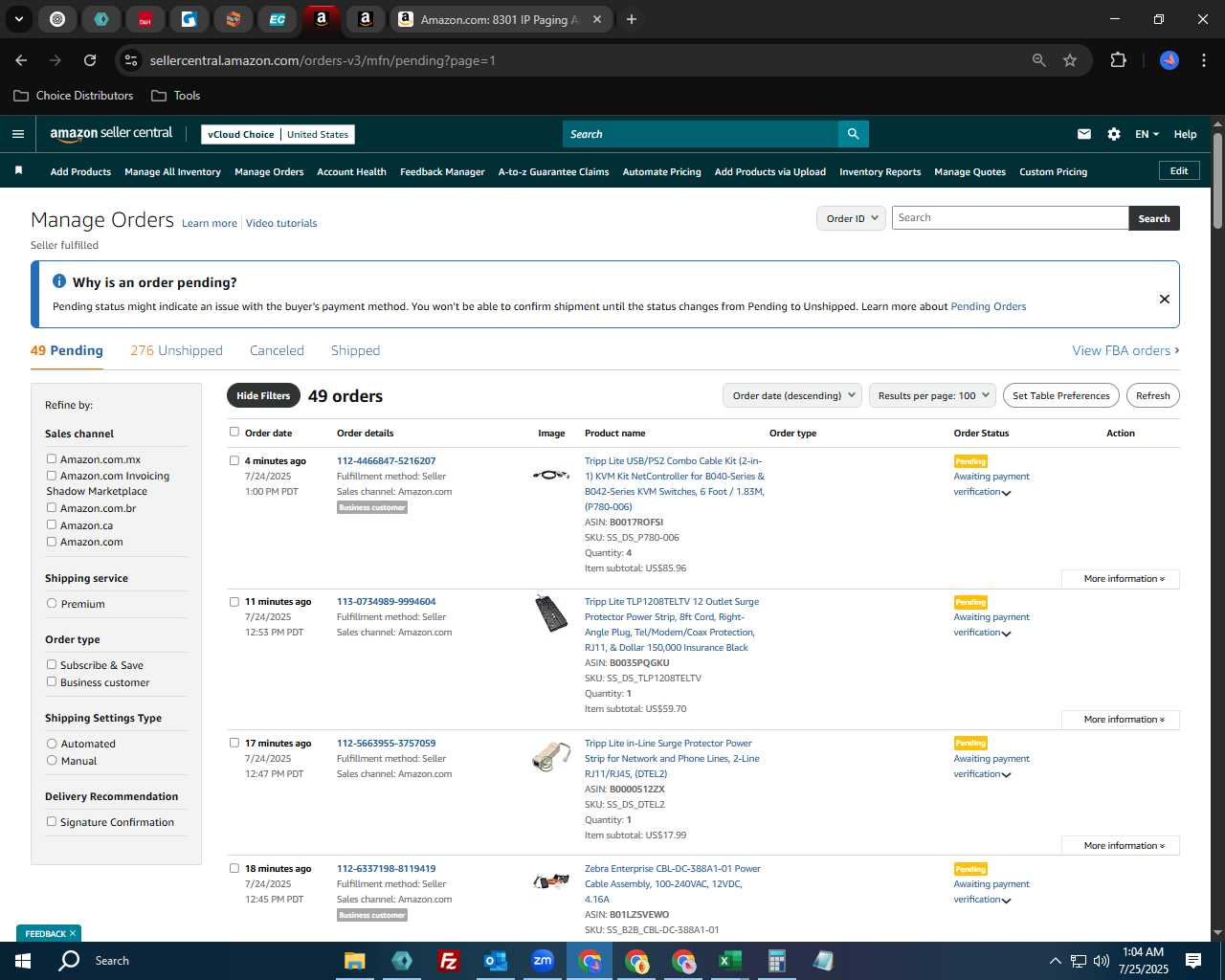1225x980 pixels.
Task: Open Excel from the taskbar
Action: click(729, 961)
